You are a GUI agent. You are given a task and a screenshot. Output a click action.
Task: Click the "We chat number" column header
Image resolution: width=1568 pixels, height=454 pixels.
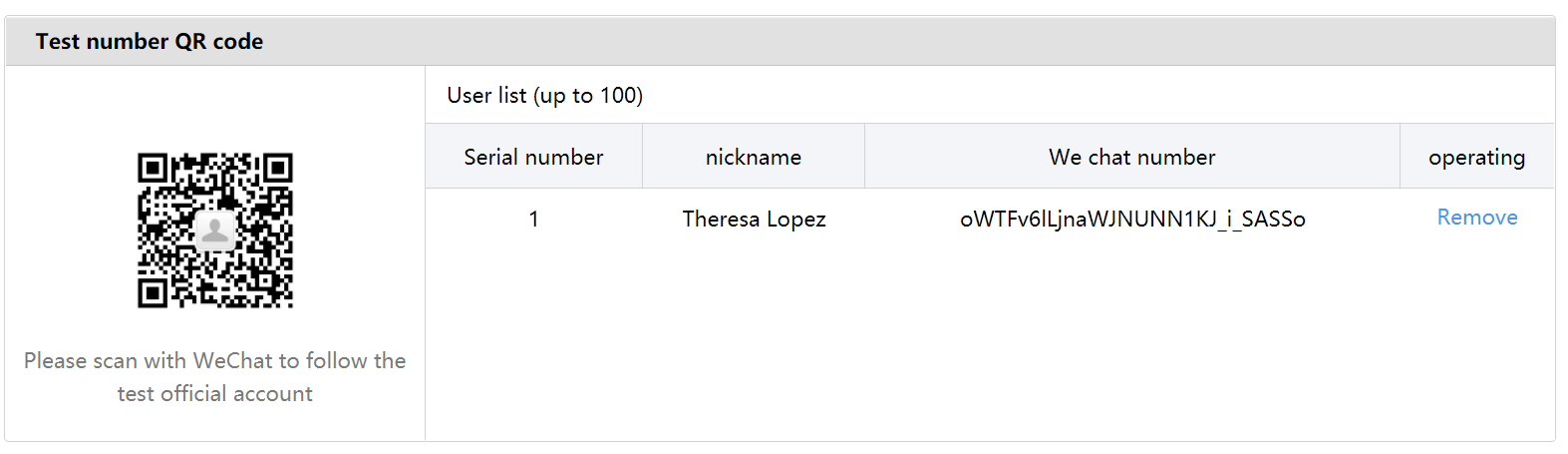click(x=1131, y=158)
